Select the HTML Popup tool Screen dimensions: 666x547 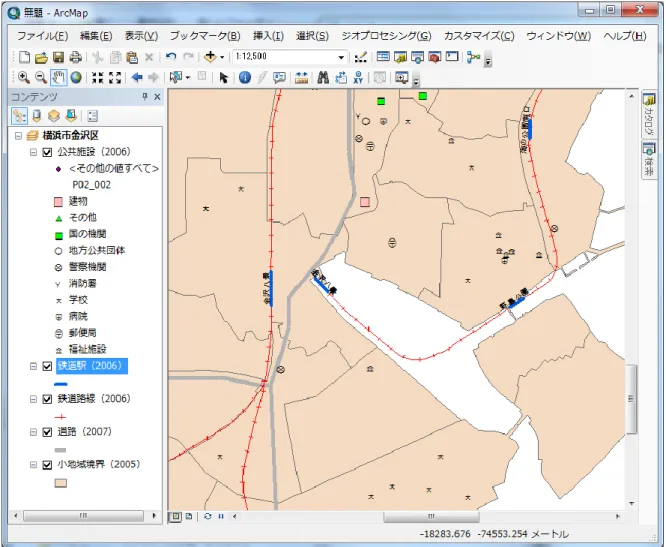point(279,77)
